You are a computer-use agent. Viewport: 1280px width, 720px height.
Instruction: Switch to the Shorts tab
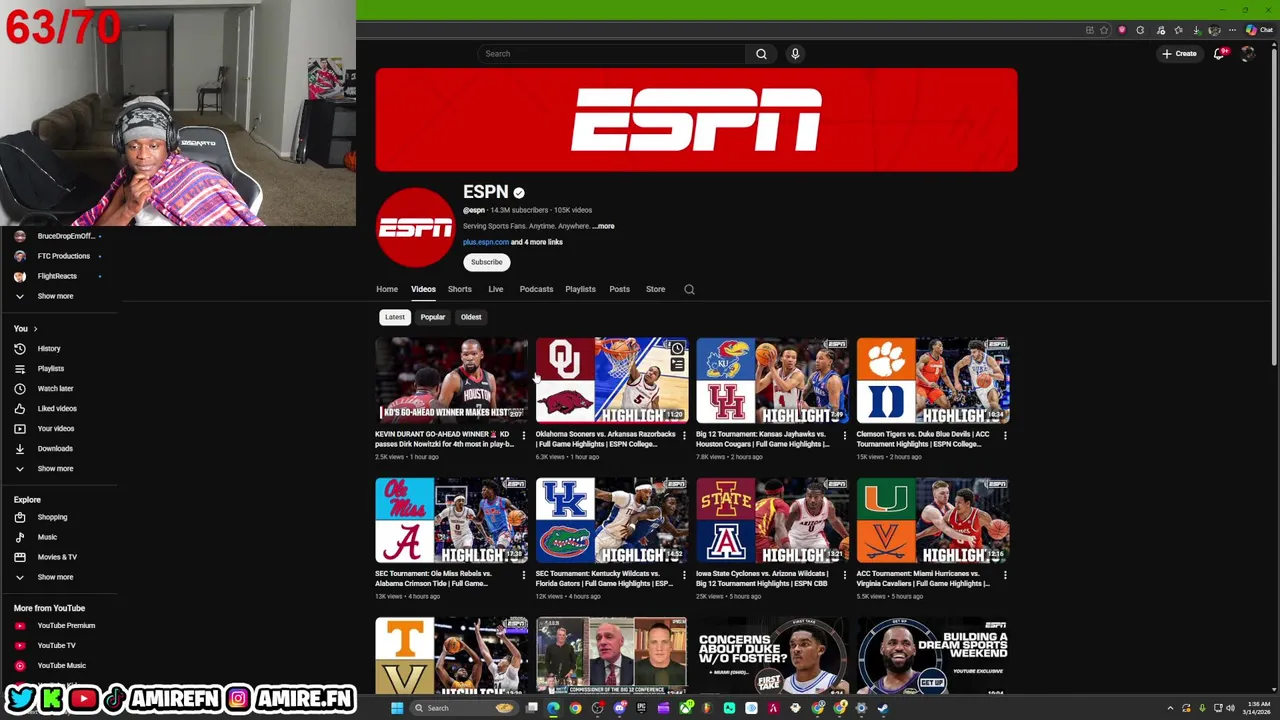coord(460,289)
